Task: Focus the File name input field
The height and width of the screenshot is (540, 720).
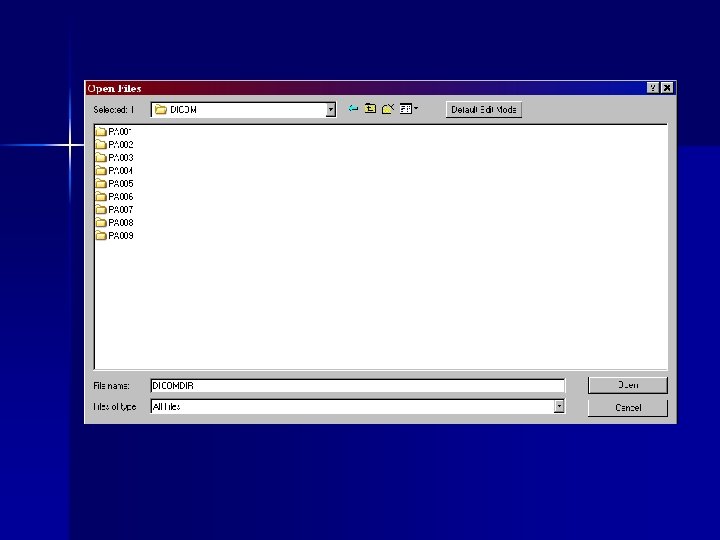Action: [x=357, y=386]
